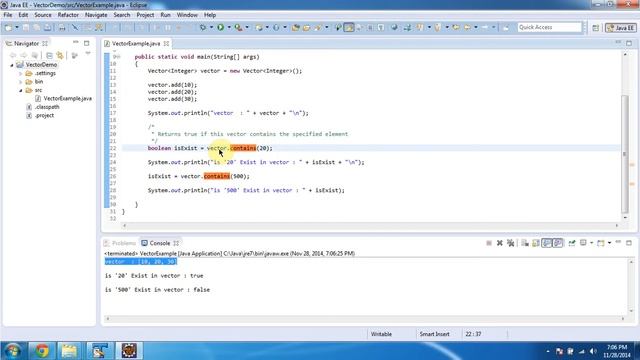Expand the .settings folder
This screenshot has height=360, width=640.
[20, 73]
